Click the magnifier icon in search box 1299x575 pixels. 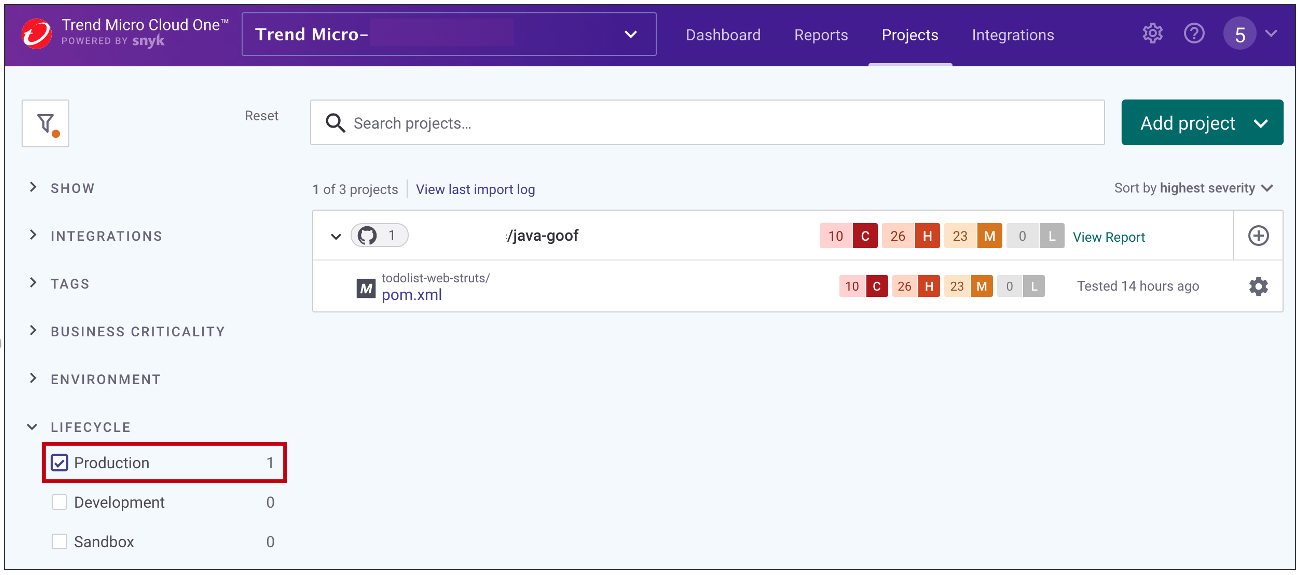(335, 123)
